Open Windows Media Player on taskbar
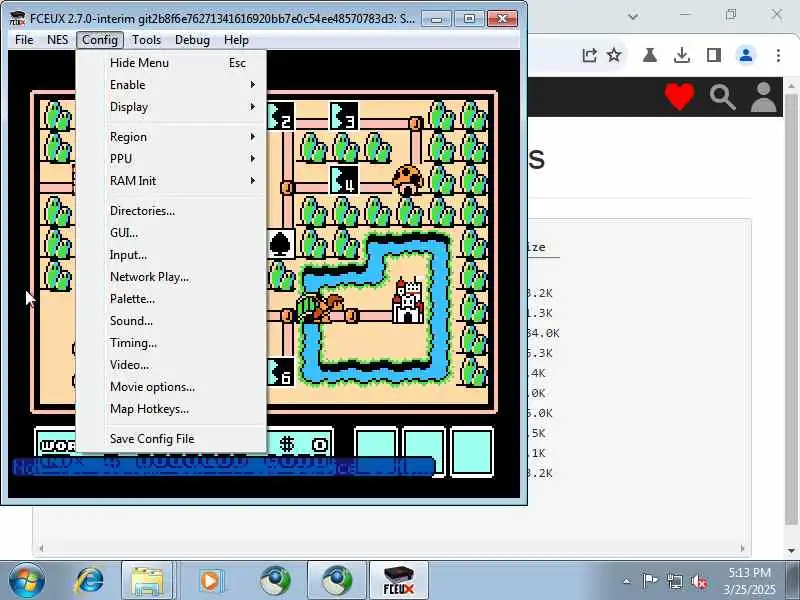The width and height of the screenshot is (800, 600). pos(210,581)
